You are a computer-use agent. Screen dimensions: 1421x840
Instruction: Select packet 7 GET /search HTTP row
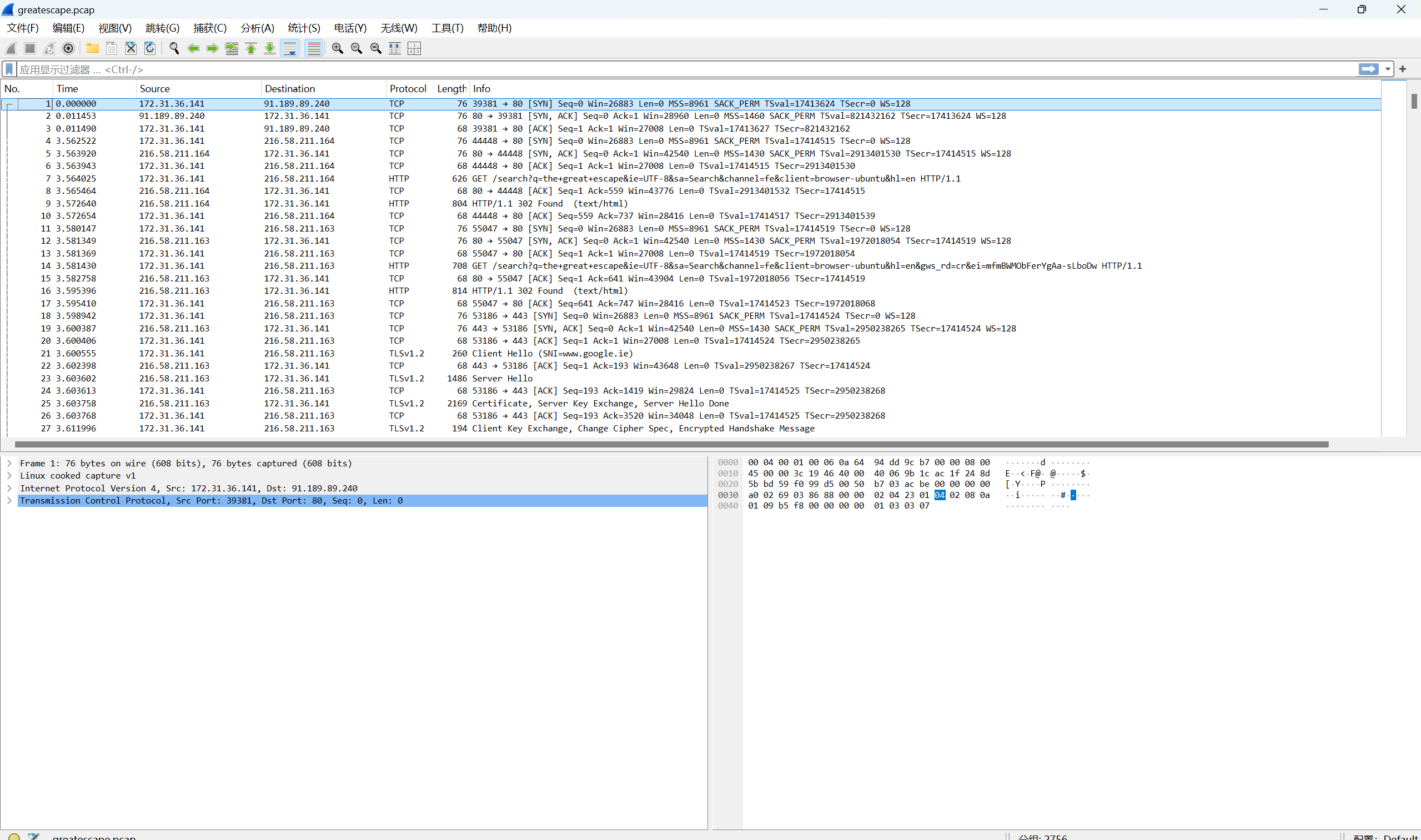point(691,178)
